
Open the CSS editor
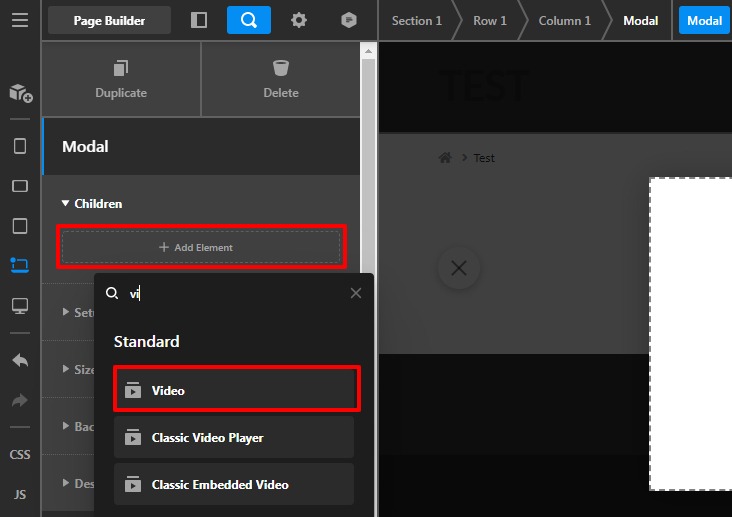coord(20,455)
